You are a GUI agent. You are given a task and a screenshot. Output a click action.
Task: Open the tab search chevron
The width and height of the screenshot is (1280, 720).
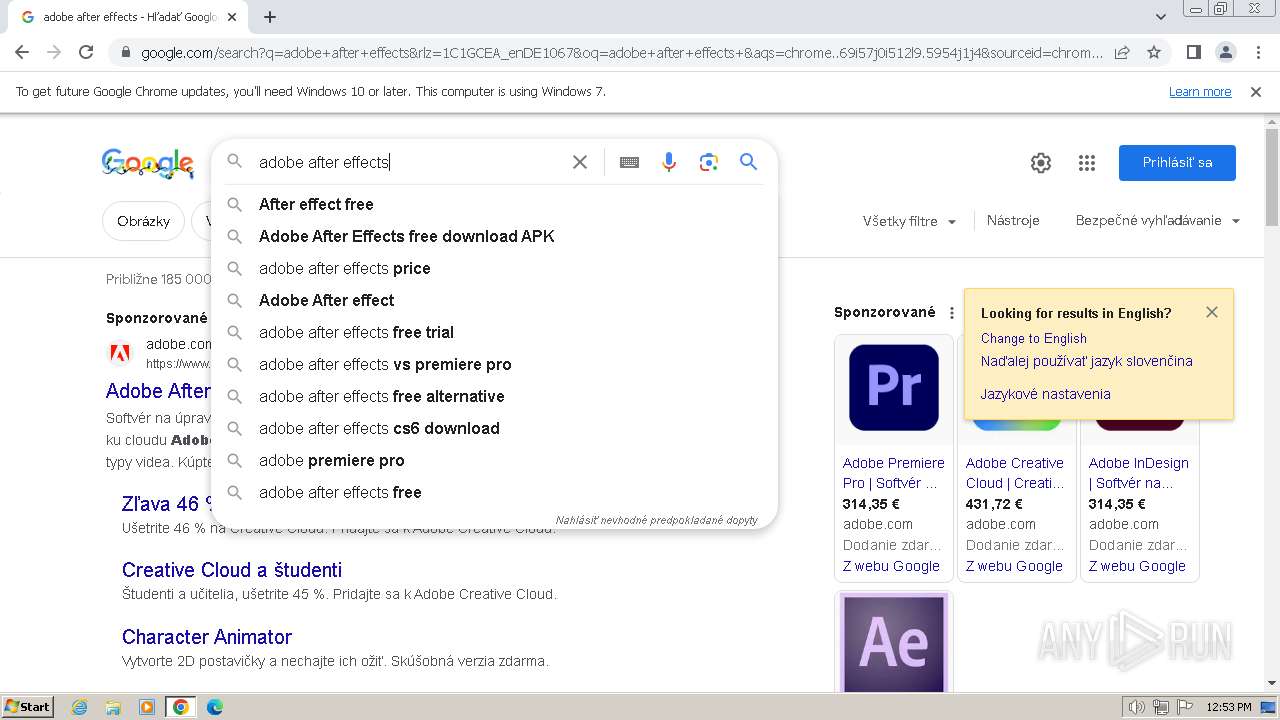pos(1160,17)
